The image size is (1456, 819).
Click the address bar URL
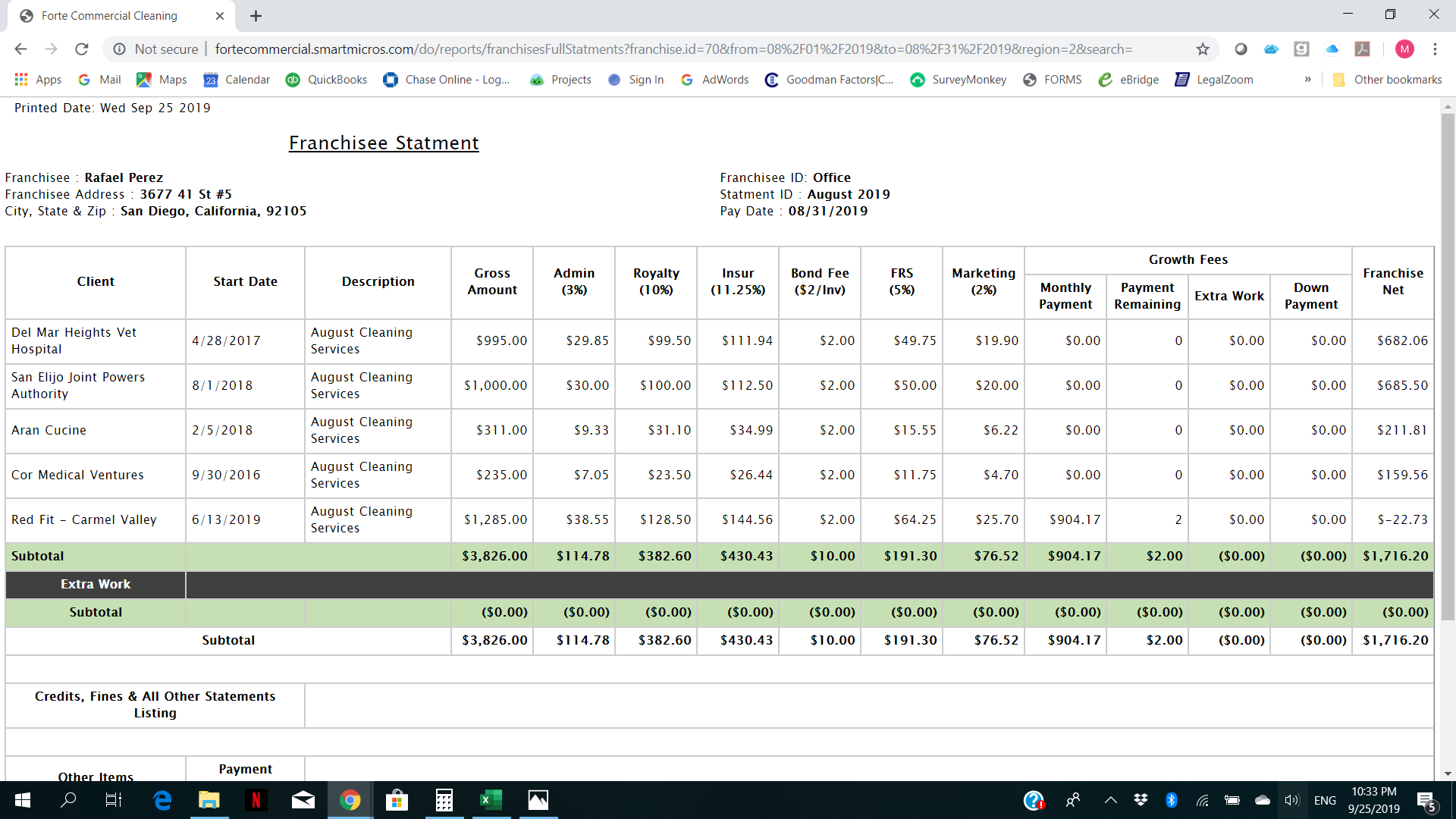673,49
